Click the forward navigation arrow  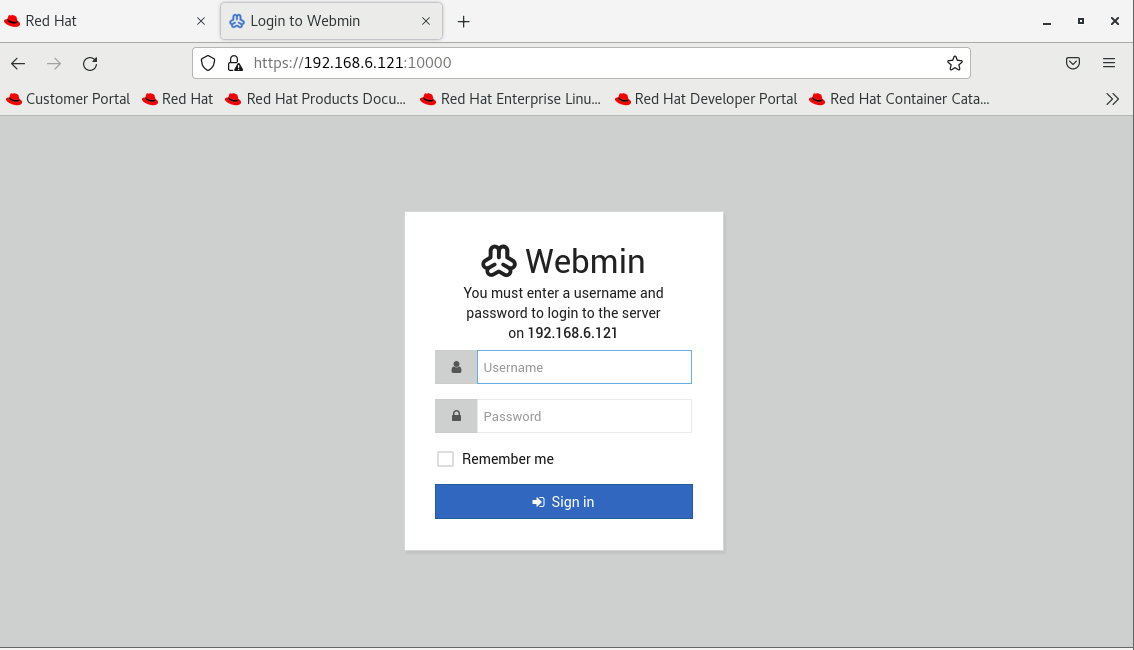coord(54,64)
